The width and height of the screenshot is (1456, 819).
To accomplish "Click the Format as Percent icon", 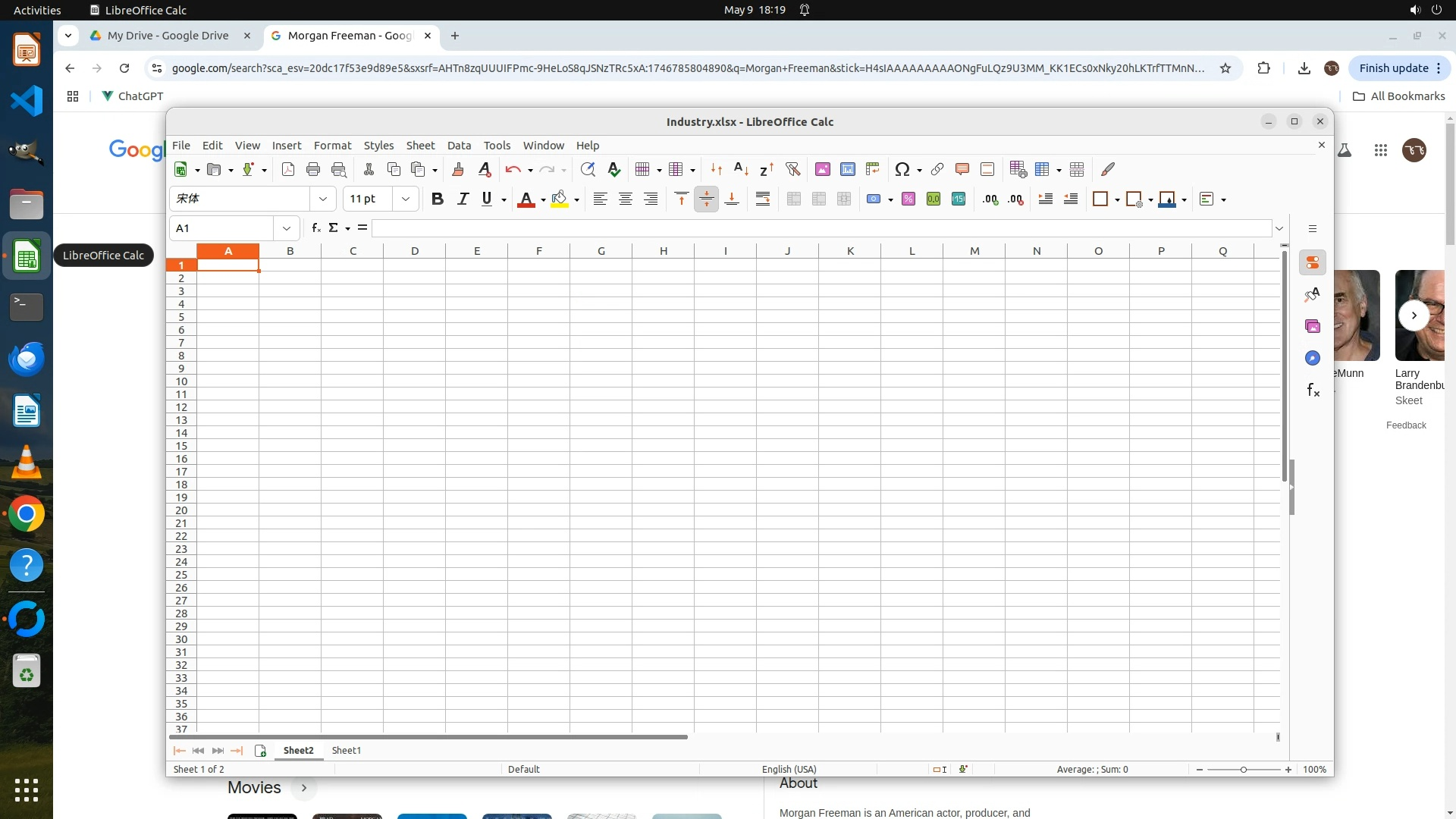I will (x=908, y=199).
